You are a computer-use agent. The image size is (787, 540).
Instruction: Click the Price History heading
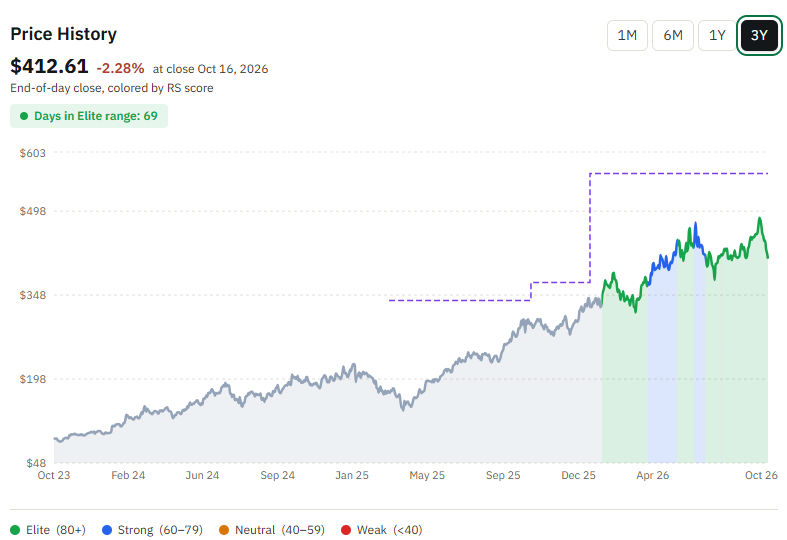[x=63, y=34]
